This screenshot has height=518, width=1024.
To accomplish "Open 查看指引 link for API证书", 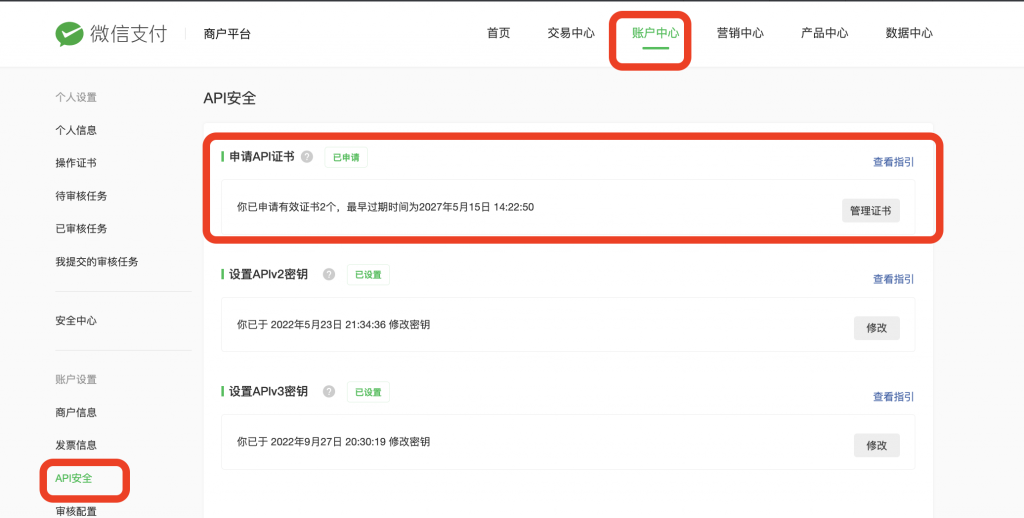I will [x=893, y=162].
